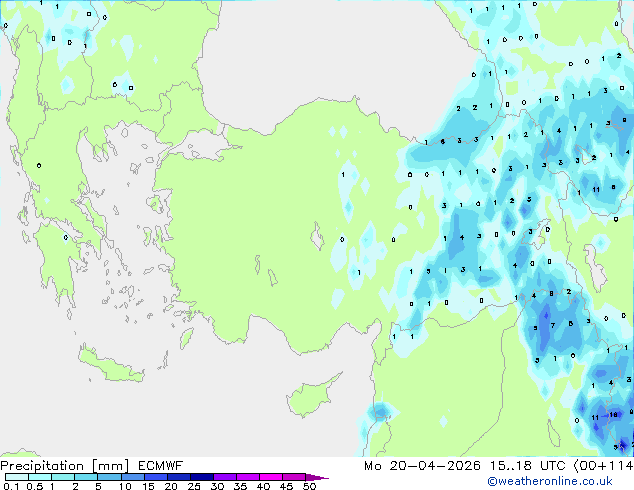Click the '0.1' legend scale label
The width and height of the screenshot is (634, 490).
click(x=11, y=486)
